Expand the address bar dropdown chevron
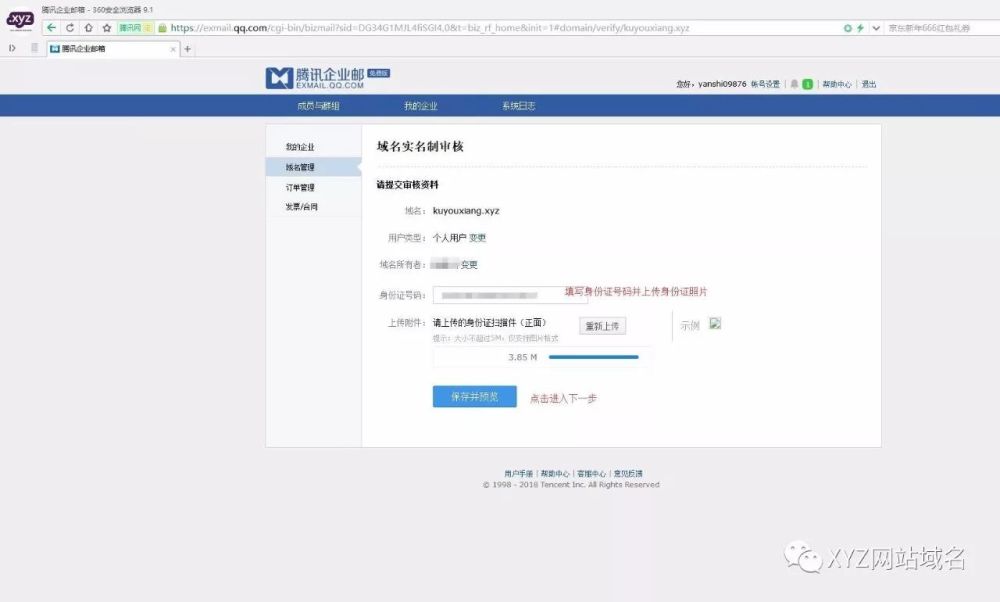Image resolution: width=1000 pixels, height=602 pixels. [x=876, y=28]
